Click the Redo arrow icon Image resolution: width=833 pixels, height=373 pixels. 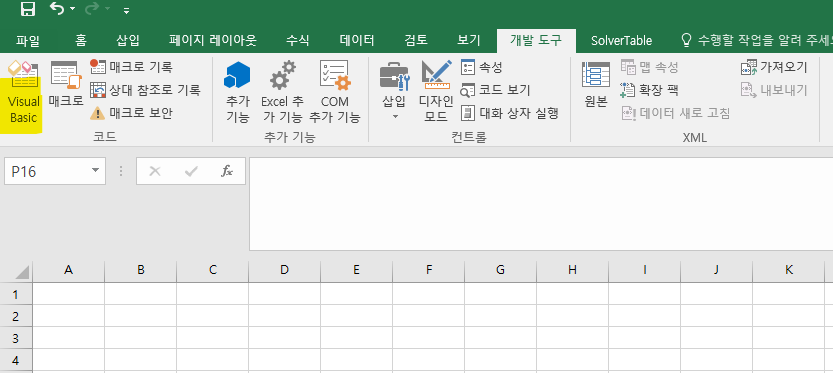(x=92, y=9)
